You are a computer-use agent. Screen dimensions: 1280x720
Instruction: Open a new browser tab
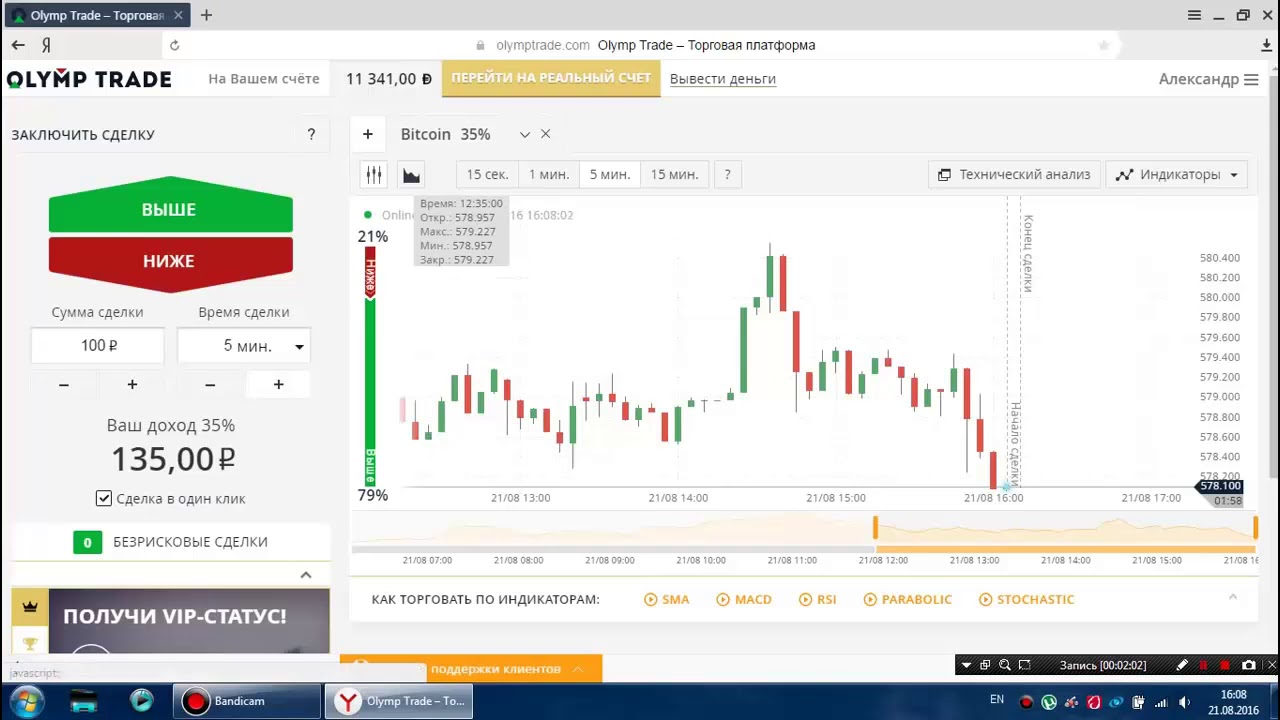point(206,15)
